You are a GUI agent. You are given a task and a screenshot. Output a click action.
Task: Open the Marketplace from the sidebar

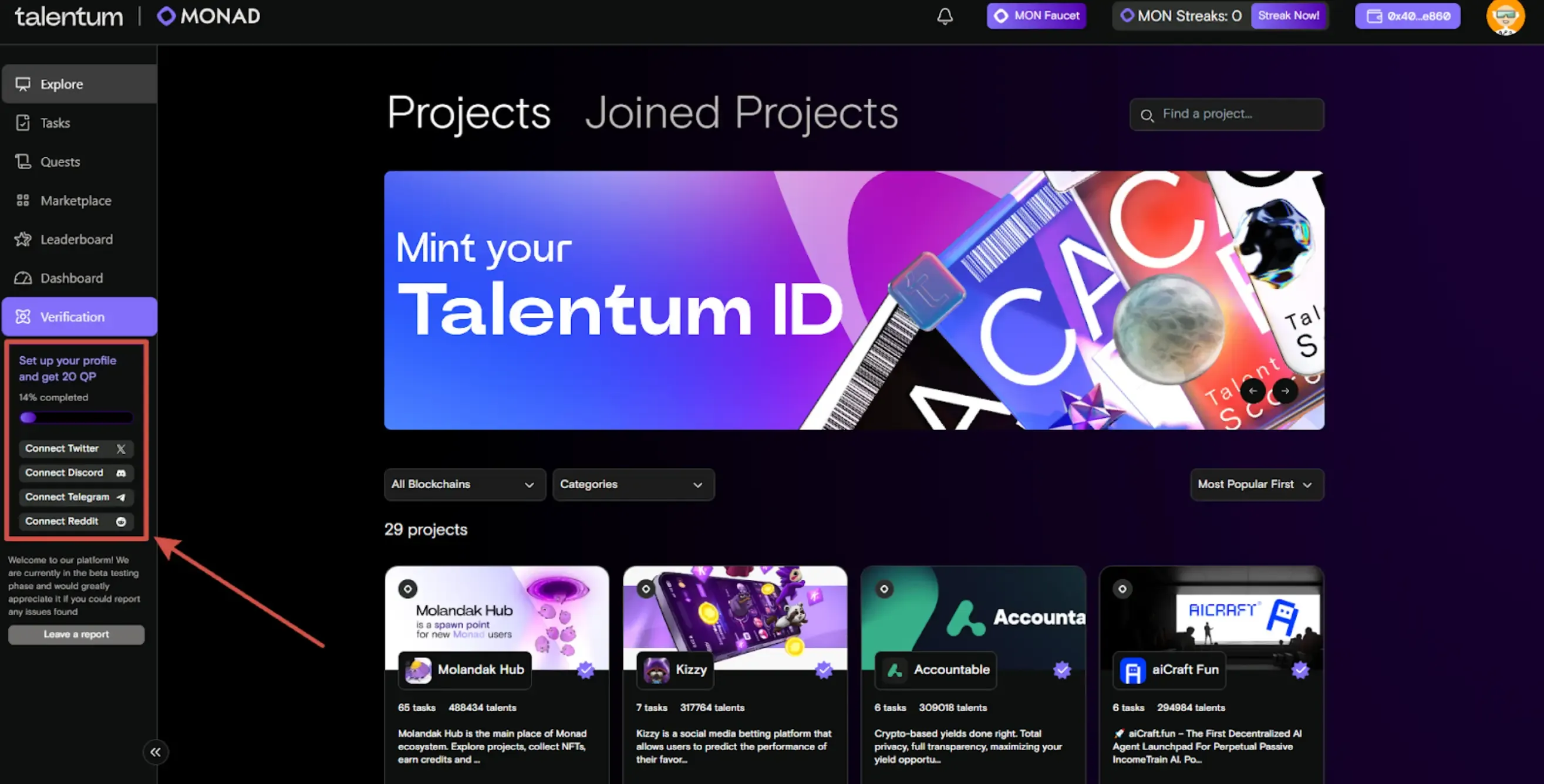(x=23, y=200)
